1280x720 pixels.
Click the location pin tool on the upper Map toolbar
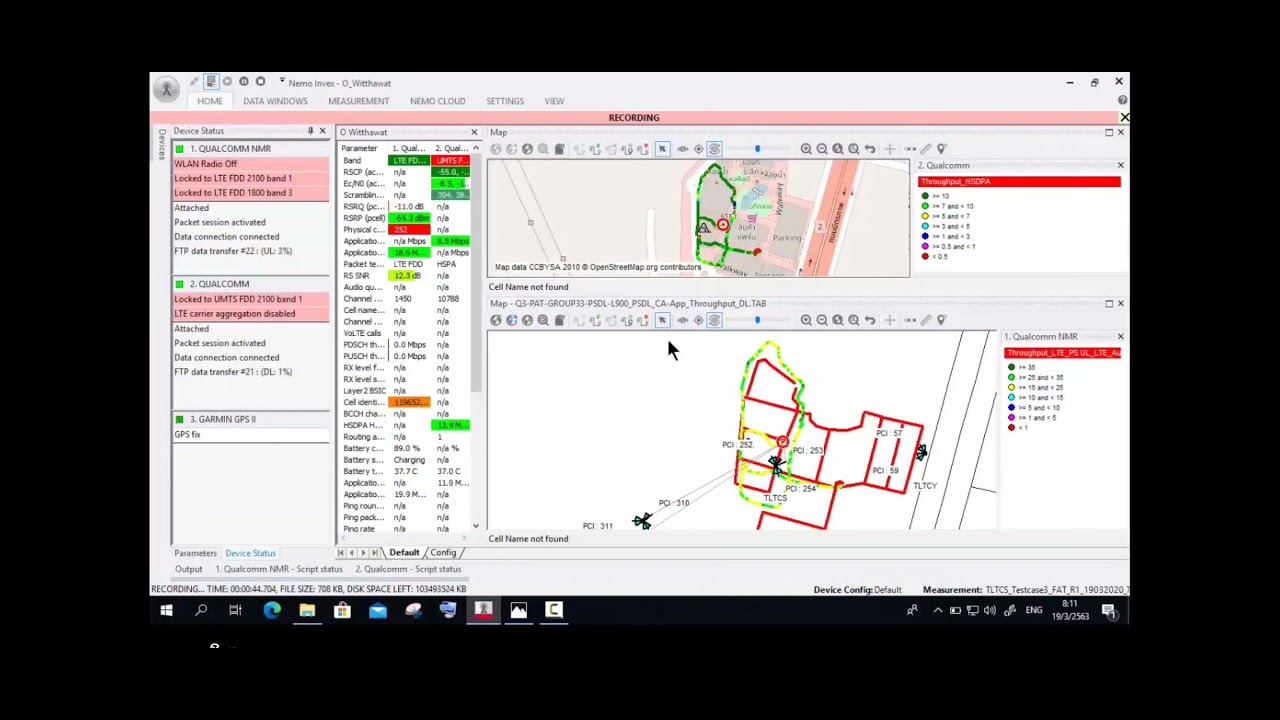(942, 149)
